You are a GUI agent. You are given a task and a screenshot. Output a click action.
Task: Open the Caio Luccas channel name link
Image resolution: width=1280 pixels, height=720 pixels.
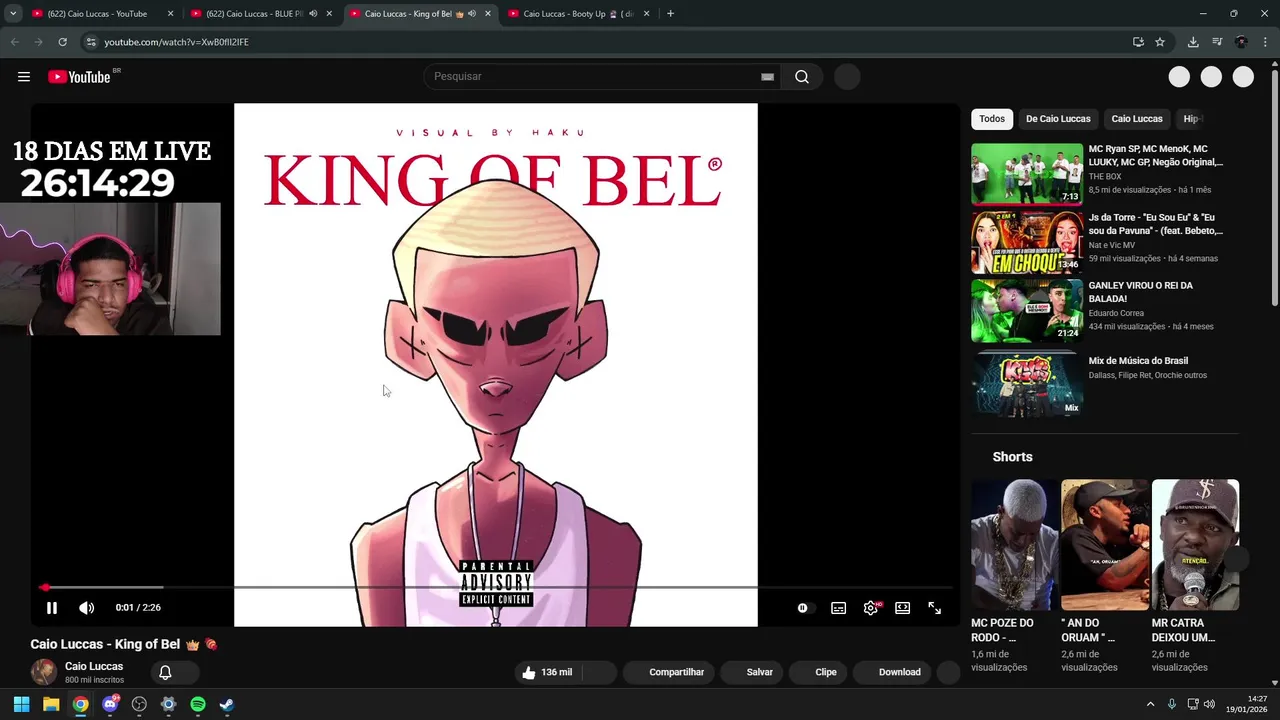pyautogui.click(x=94, y=666)
